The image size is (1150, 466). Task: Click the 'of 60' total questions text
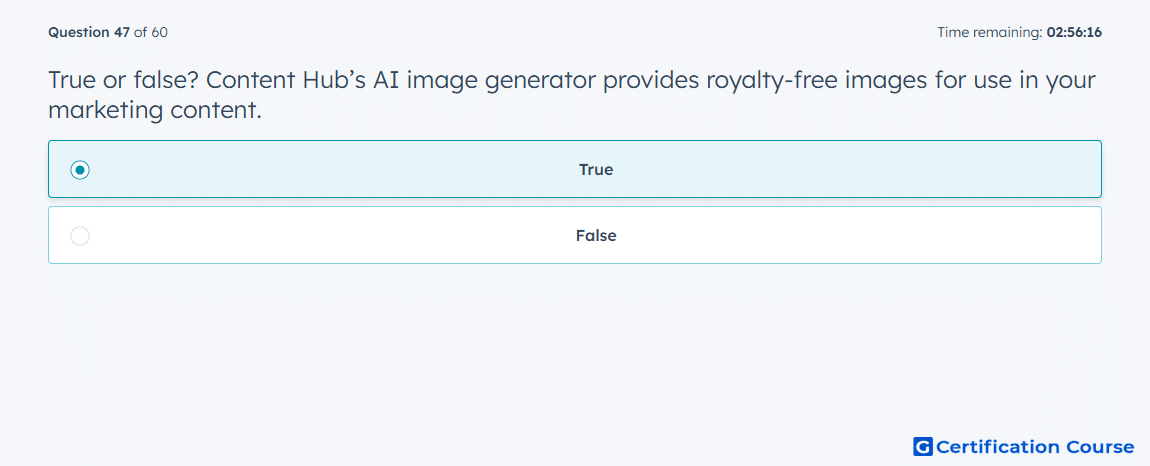150,32
